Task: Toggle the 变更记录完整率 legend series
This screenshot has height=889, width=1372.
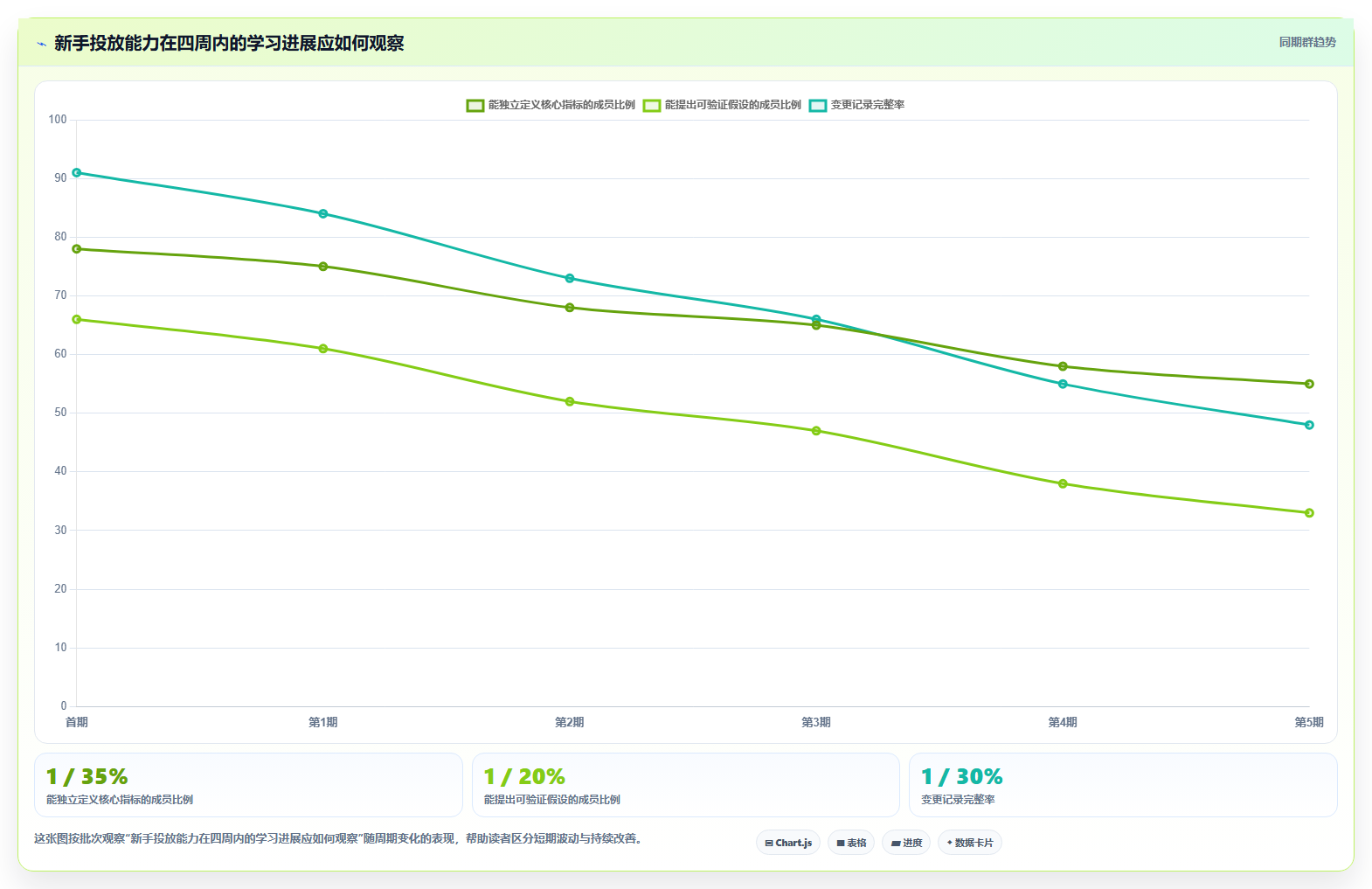Action: [856, 105]
